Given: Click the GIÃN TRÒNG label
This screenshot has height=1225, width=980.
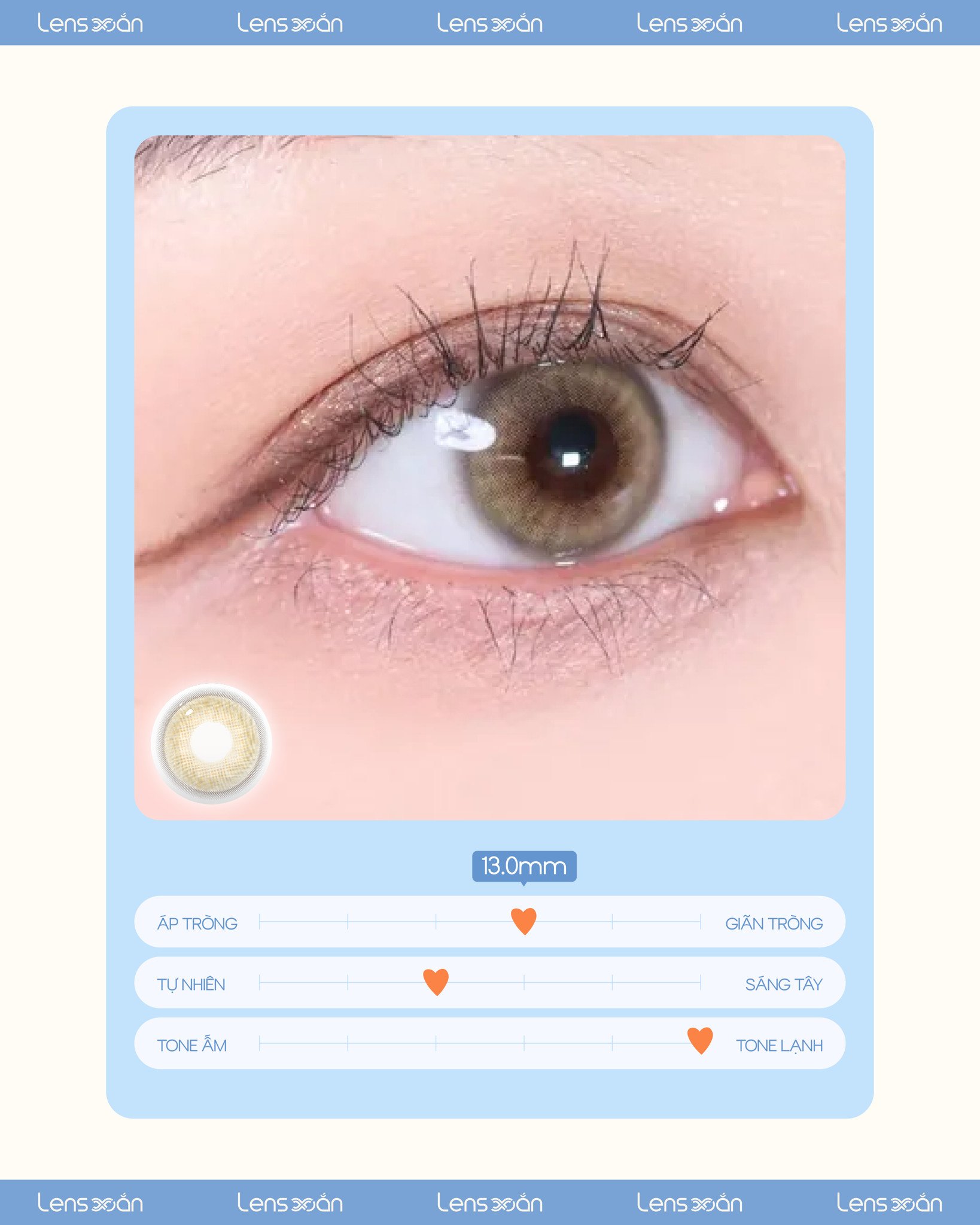Looking at the screenshot, I should 774,924.
